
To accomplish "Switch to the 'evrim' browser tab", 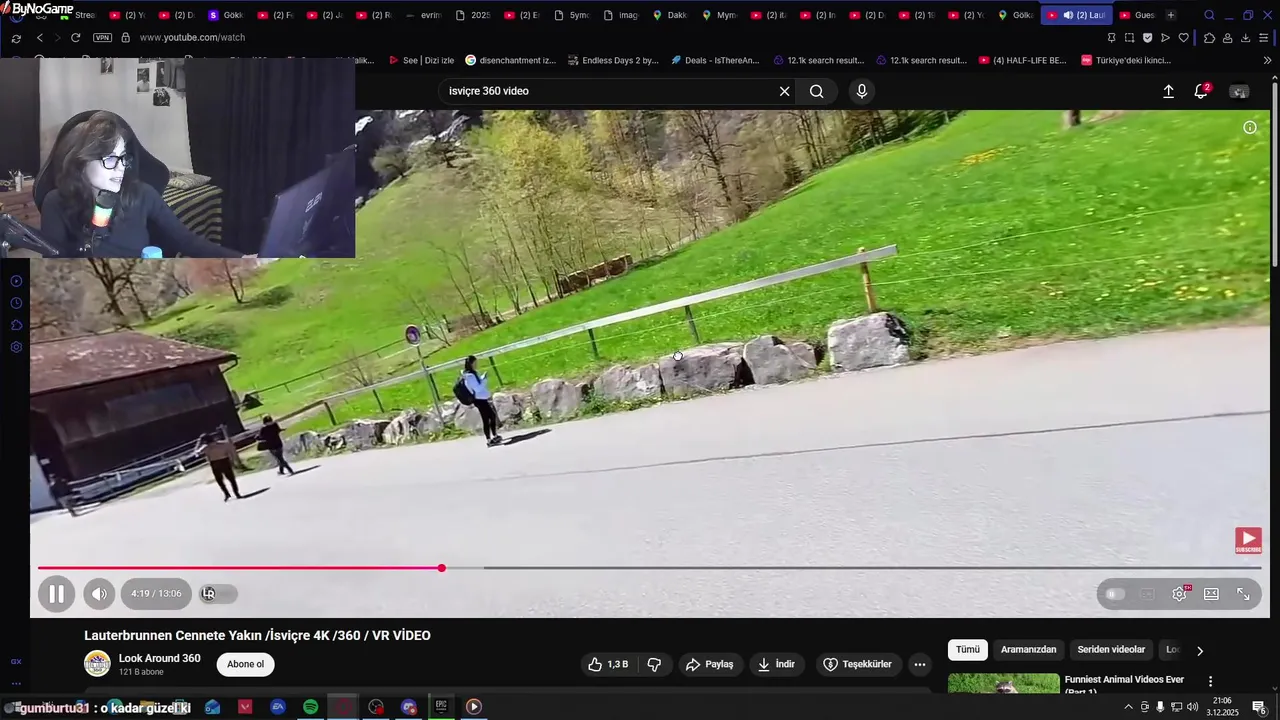I will 423,15.
